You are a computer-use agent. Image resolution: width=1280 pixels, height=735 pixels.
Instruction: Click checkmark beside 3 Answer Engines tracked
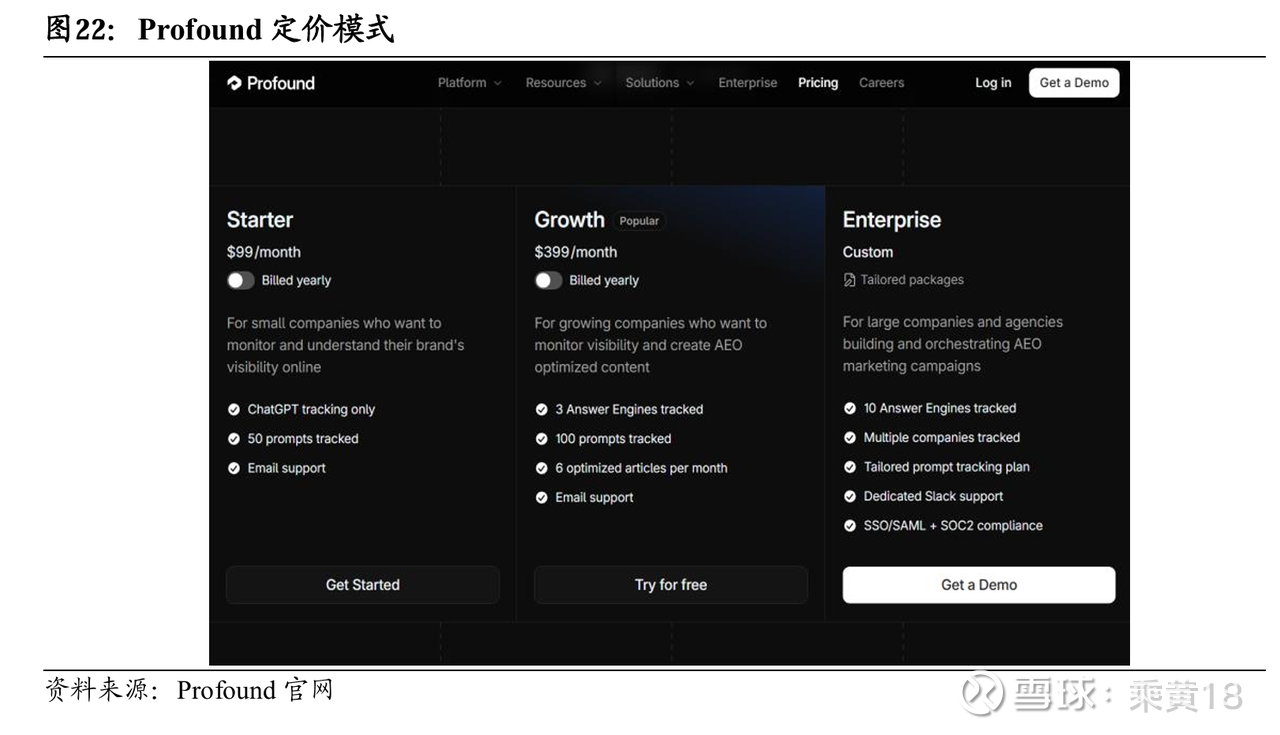tap(542, 409)
